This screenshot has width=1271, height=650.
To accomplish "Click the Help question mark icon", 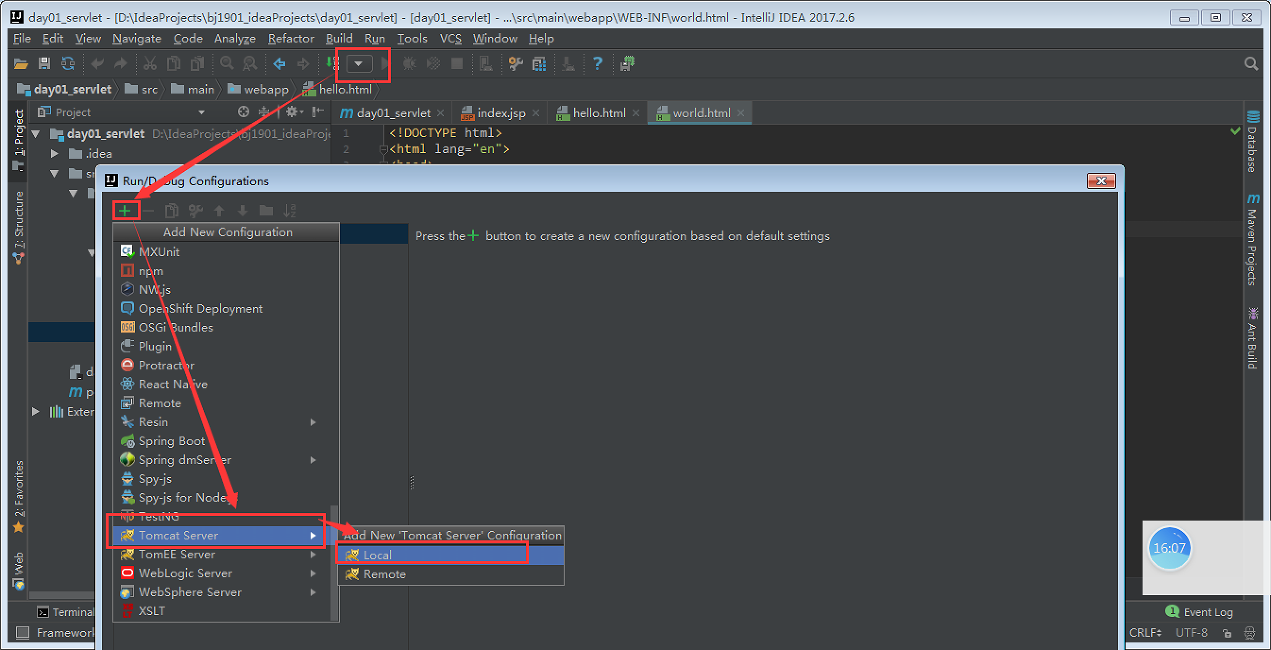I will click(598, 64).
